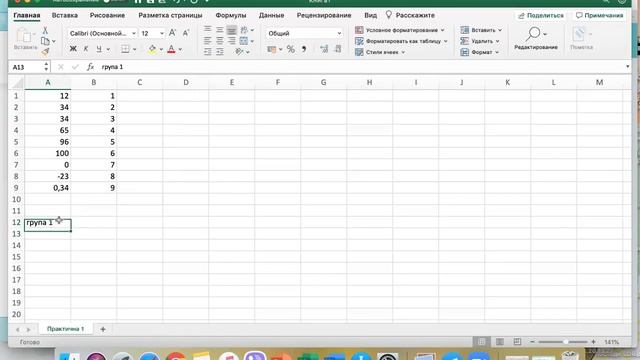Viewport: 640px width, 360px height.
Task: Open the Вставить cells dropdown
Action: (x=481, y=30)
